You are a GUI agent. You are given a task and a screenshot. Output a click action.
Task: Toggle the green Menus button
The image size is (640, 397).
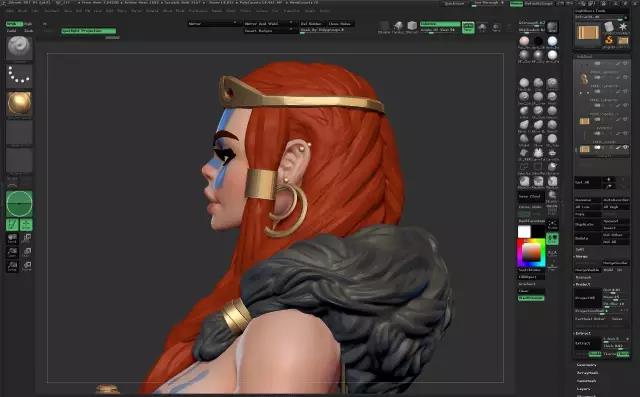516,4
